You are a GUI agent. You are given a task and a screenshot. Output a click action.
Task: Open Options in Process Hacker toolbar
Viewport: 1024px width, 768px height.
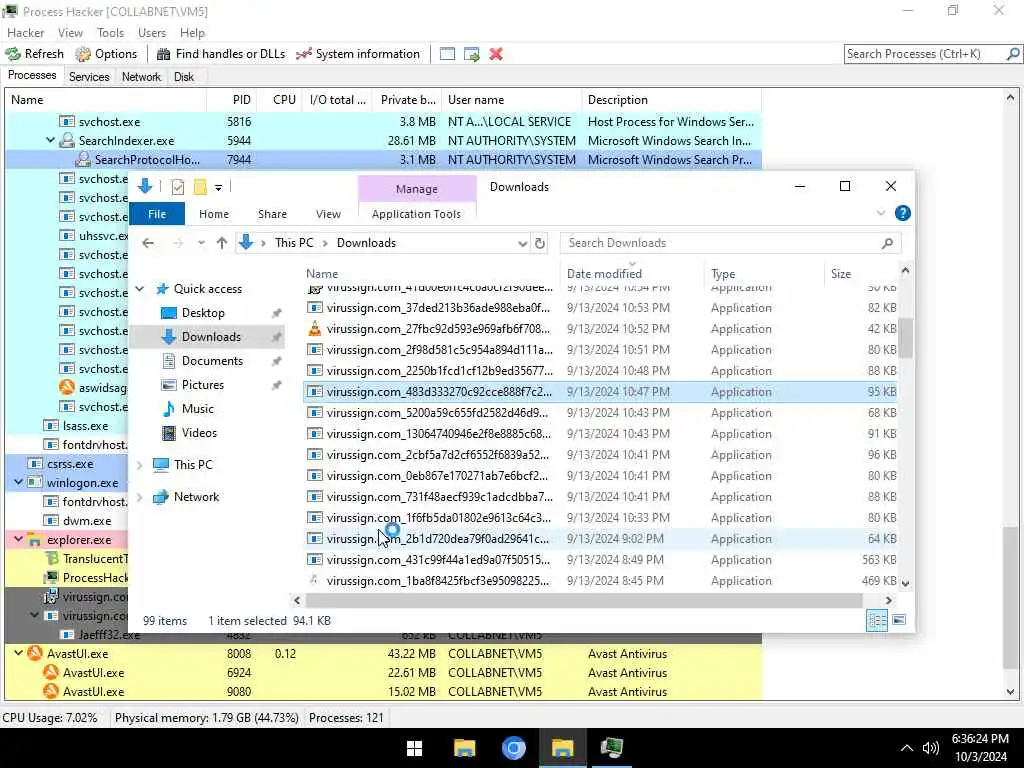pyautogui.click(x=106, y=54)
